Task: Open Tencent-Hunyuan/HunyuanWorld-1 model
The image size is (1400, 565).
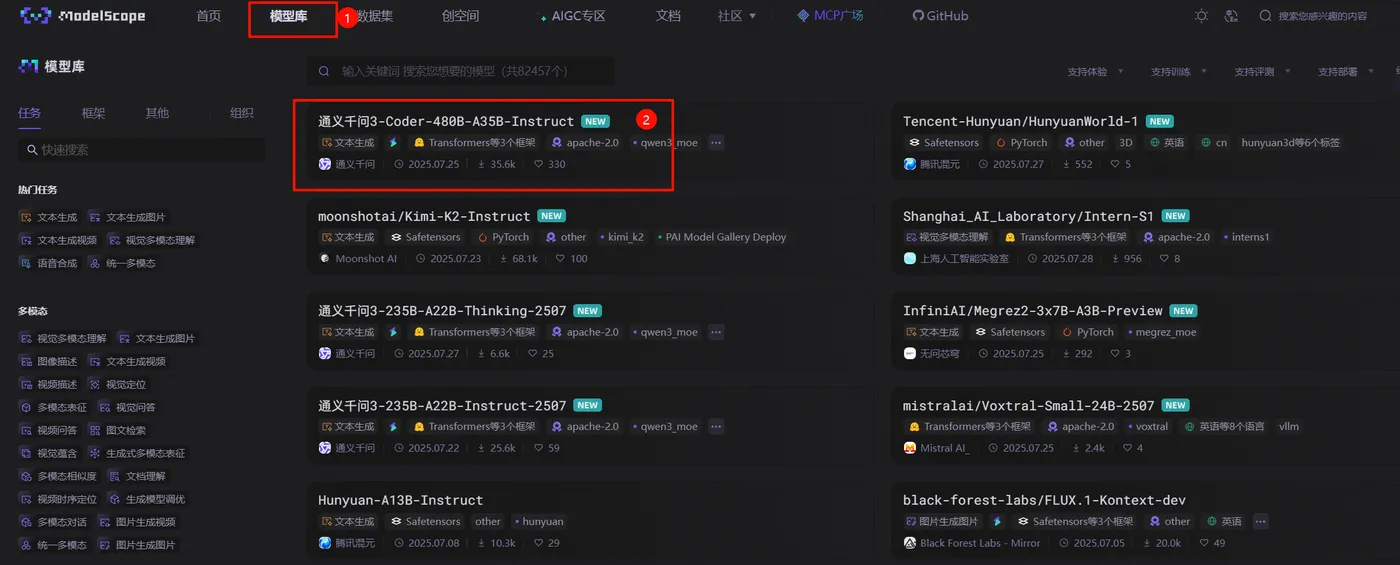Action: pyautogui.click(x=1021, y=121)
